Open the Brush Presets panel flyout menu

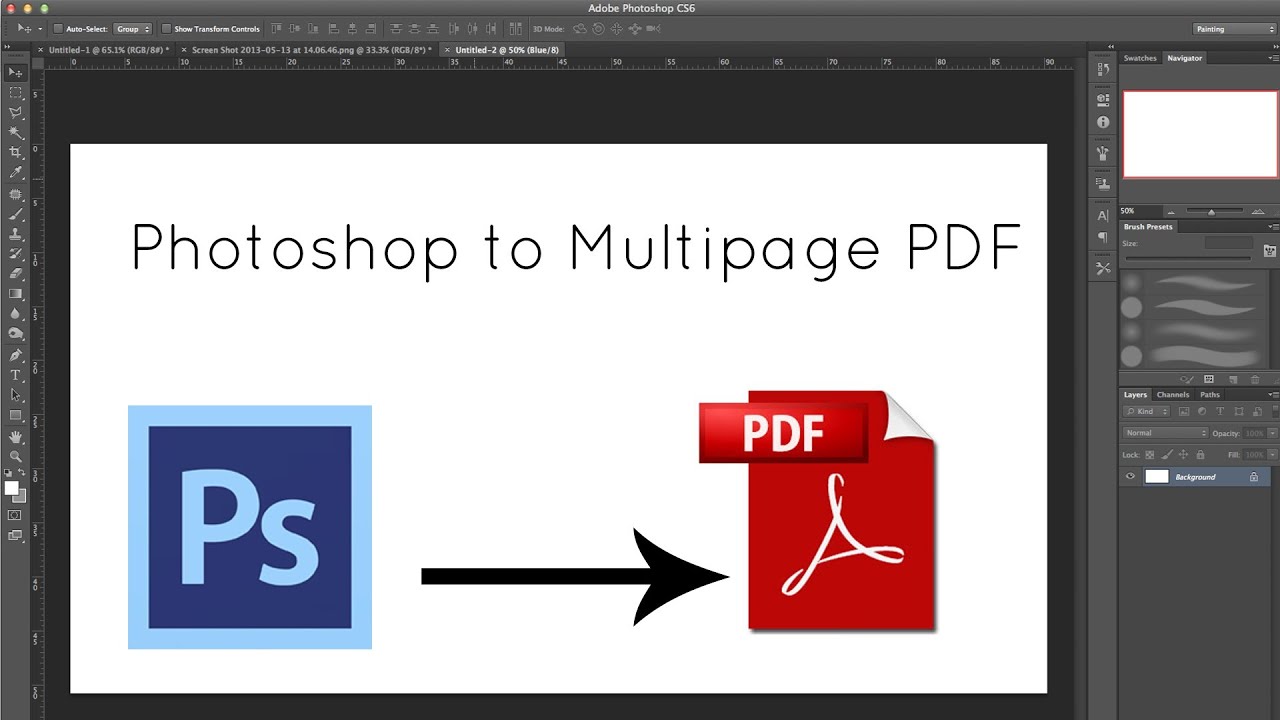[x=1273, y=227]
